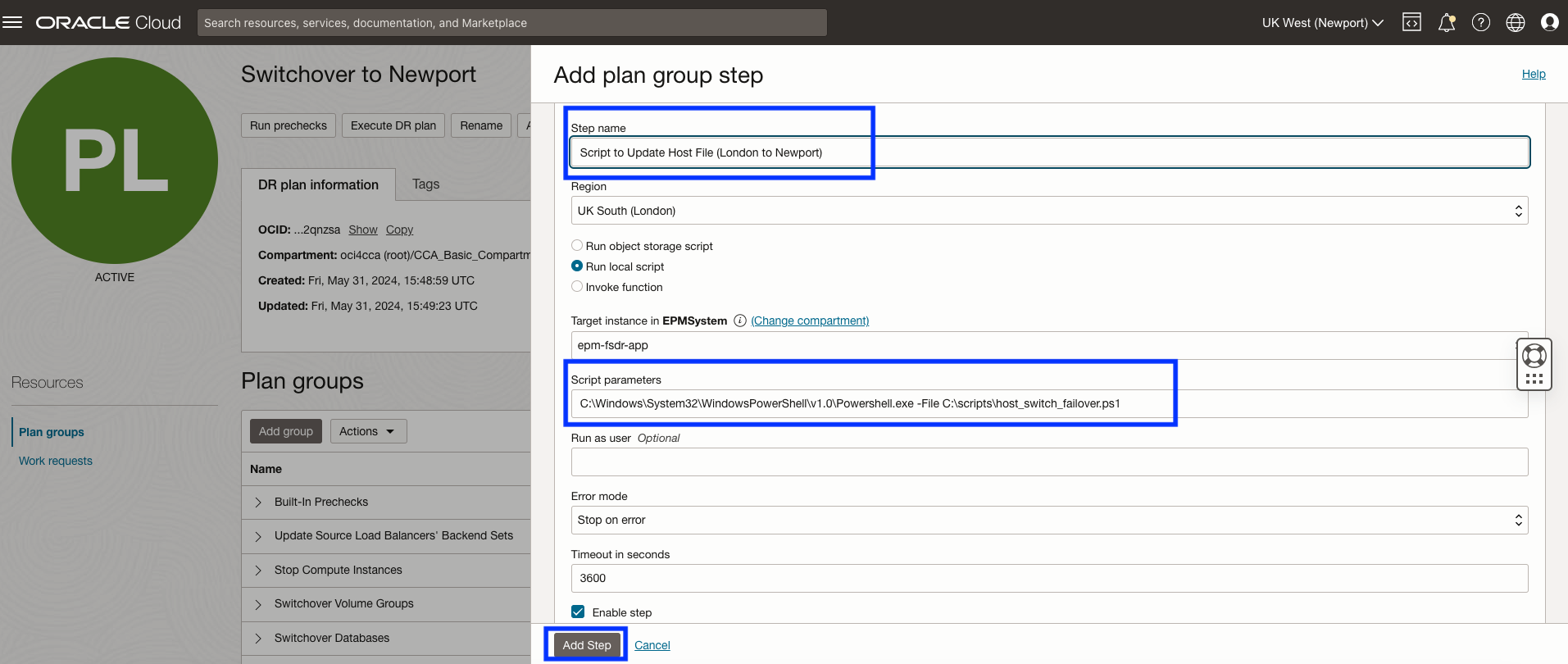The height and width of the screenshot is (664, 1568).
Task: Open the Error mode dropdown
Action: click(x=1049, y=520)
